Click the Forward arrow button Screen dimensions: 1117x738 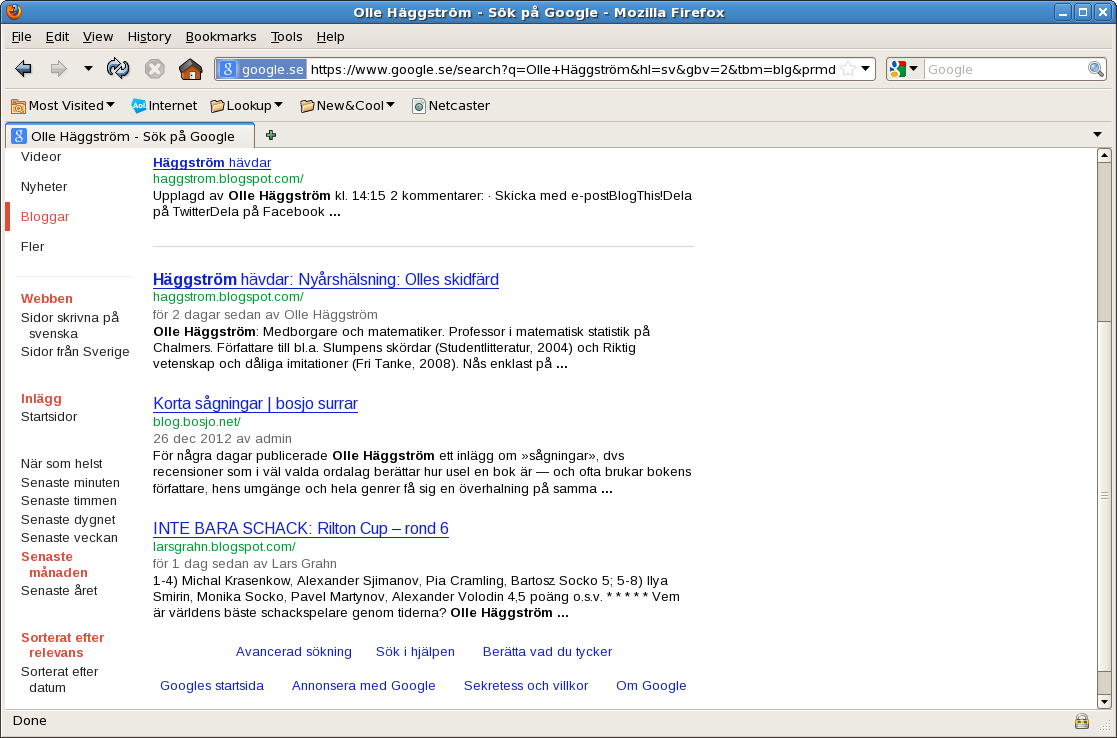point(58,69)
